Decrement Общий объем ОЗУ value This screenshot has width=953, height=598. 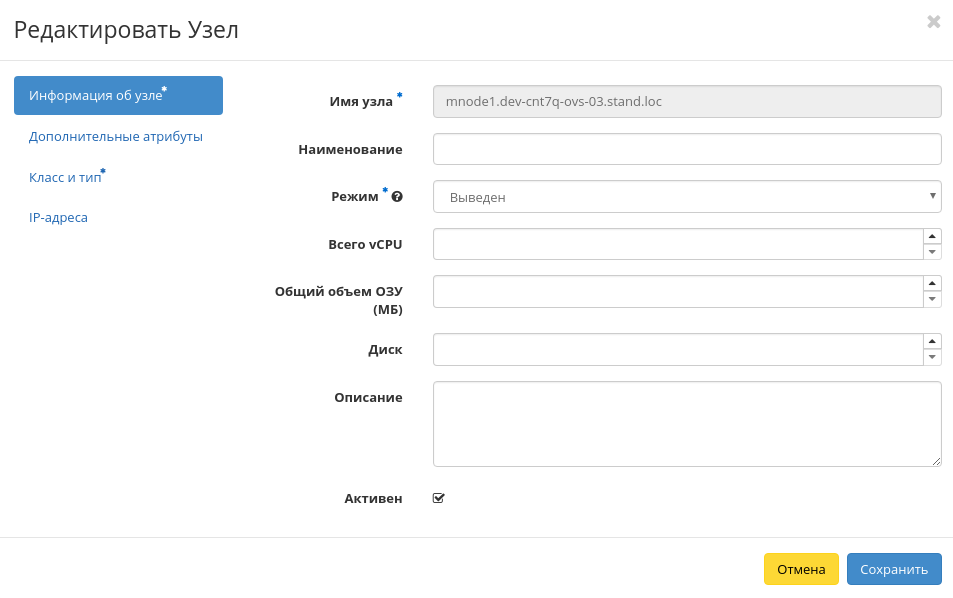pos(932,299)
